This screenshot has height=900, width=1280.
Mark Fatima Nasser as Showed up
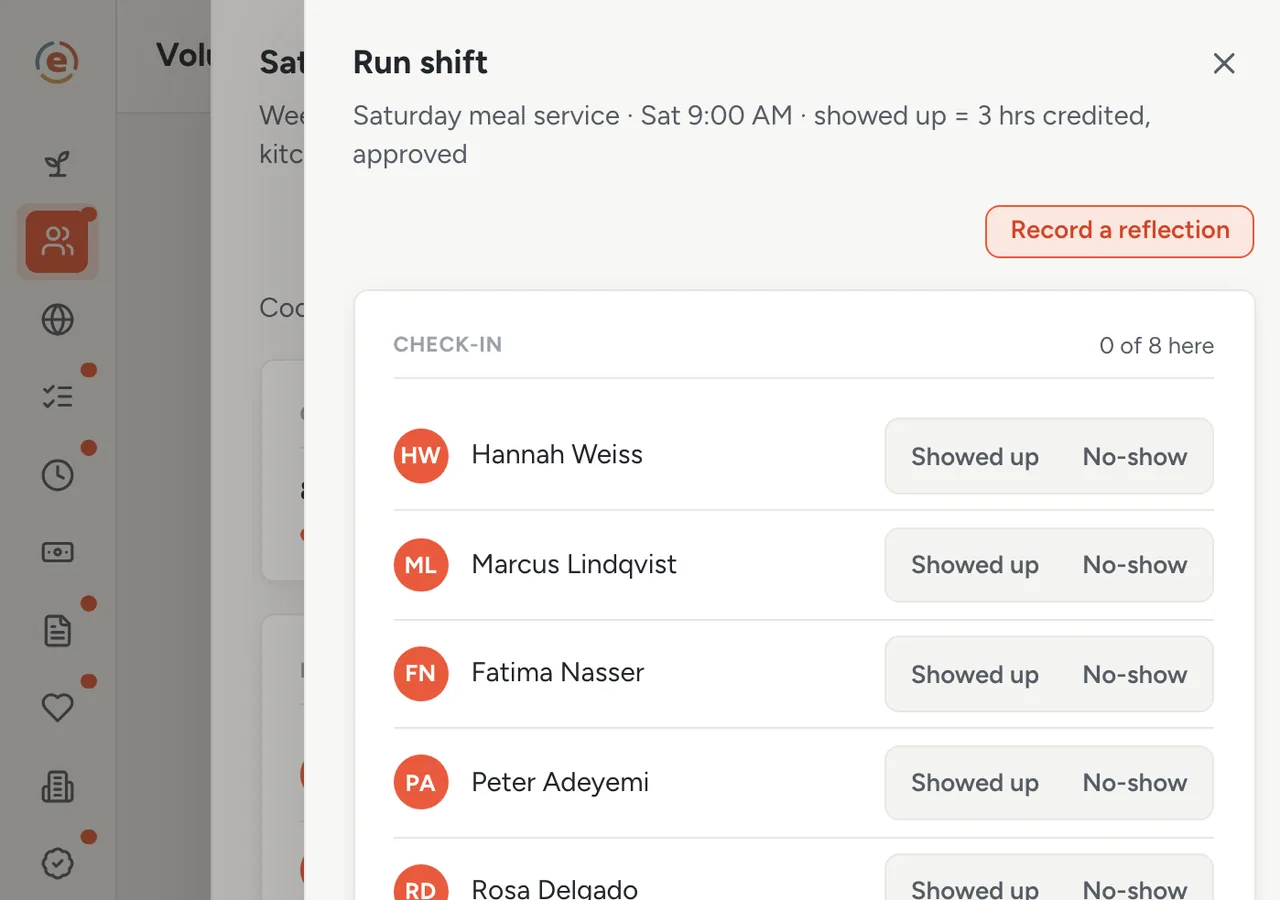tap(975, 675)
